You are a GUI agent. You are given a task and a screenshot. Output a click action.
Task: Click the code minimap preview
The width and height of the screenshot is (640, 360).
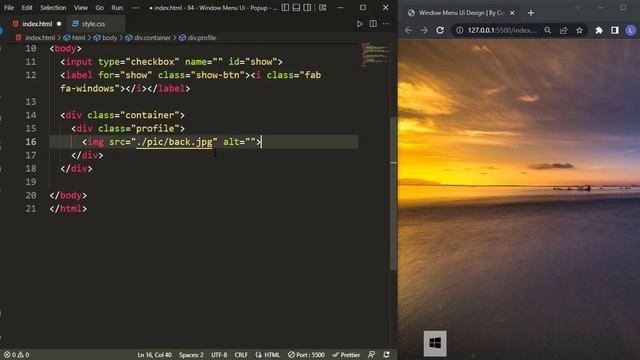(x=375, y=55)
